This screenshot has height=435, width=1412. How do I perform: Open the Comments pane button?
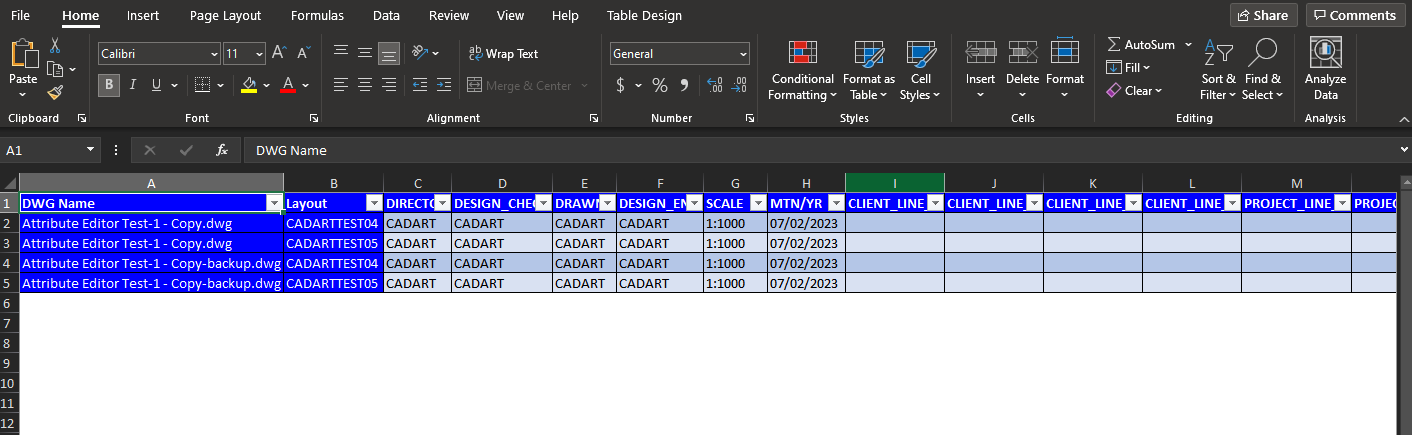(1355, 15)
